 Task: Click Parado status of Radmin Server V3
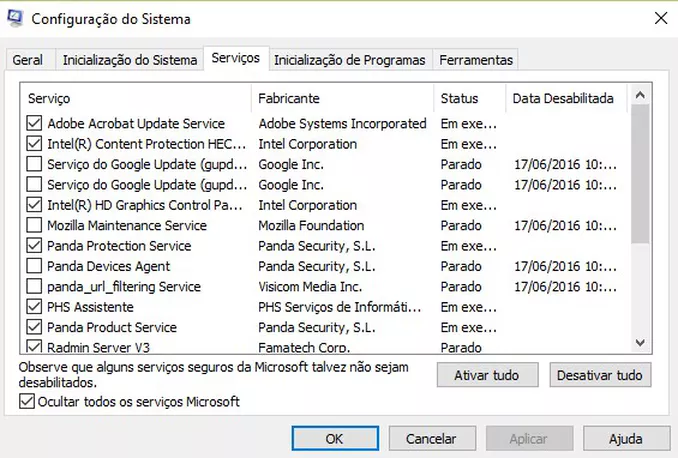pyautogui.click(x=461, y=347)
